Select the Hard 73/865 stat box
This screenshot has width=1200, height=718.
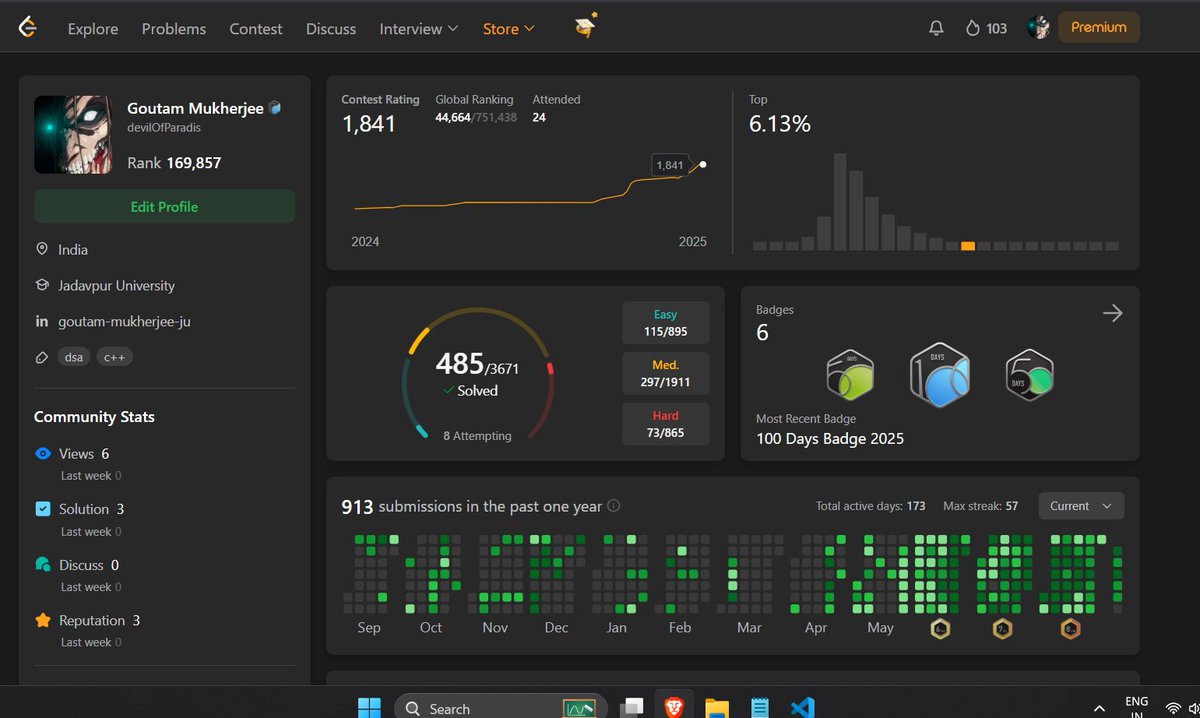pos(666,424)
